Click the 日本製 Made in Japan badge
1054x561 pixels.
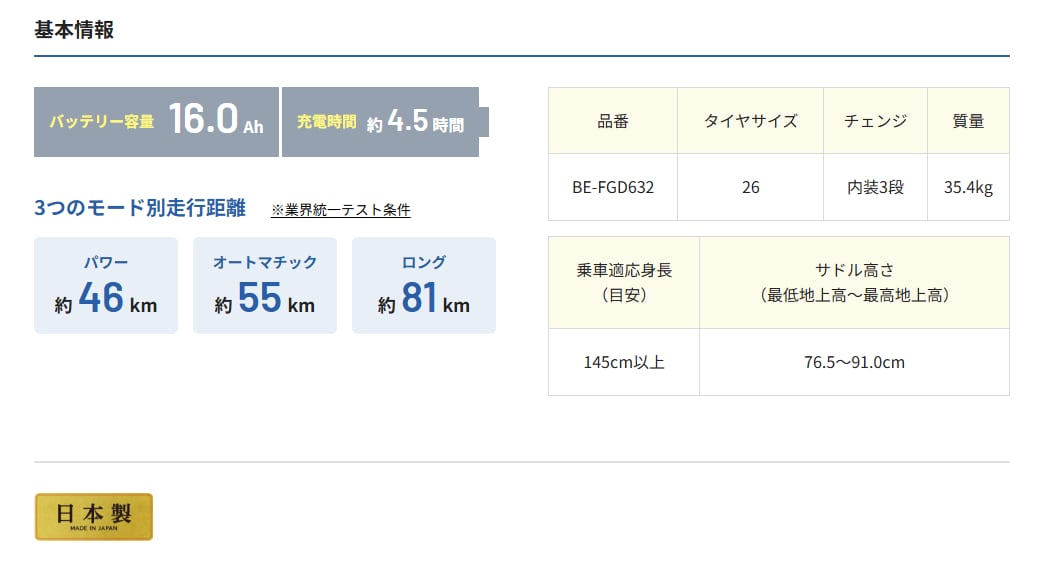click(94, 516)
